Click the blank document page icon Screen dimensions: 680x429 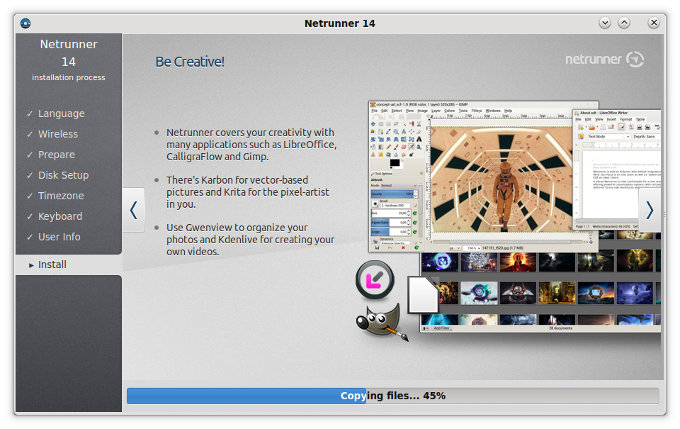[x=423, y=295]
